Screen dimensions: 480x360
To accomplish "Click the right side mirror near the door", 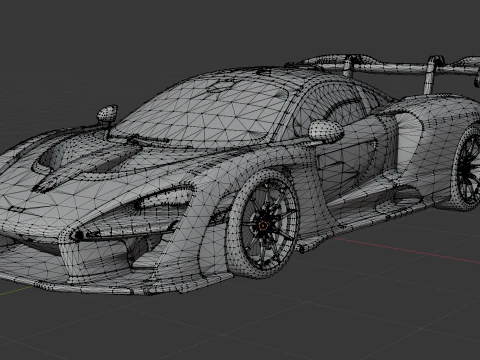I will click(x=325, y=130).
